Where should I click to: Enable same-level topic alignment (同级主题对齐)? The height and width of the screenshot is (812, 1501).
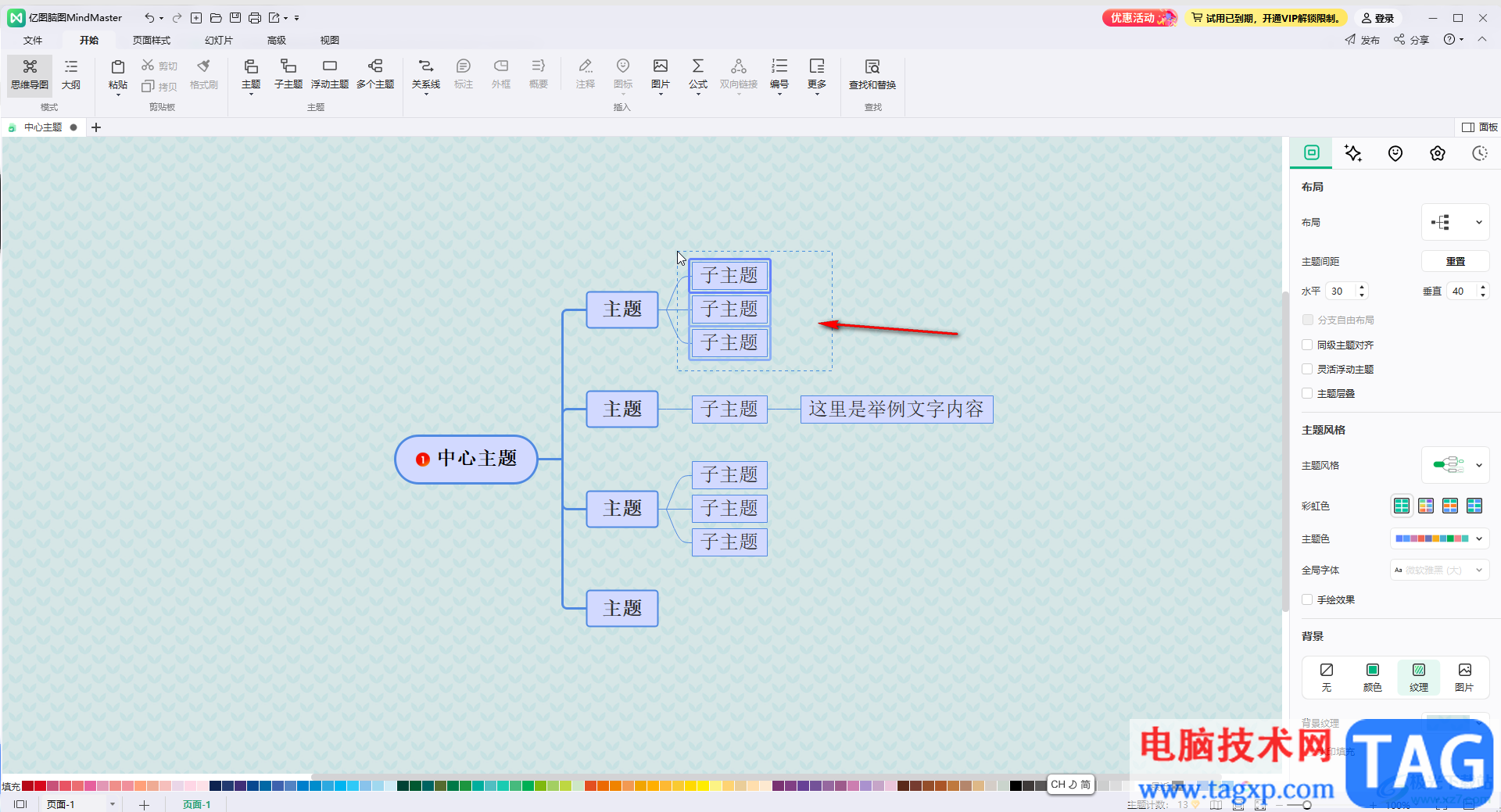coord(1307,345)
